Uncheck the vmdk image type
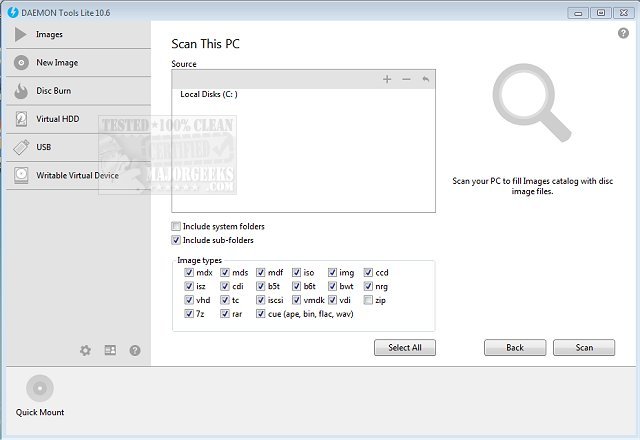This screenshot has height=440, width=640. 296,300
